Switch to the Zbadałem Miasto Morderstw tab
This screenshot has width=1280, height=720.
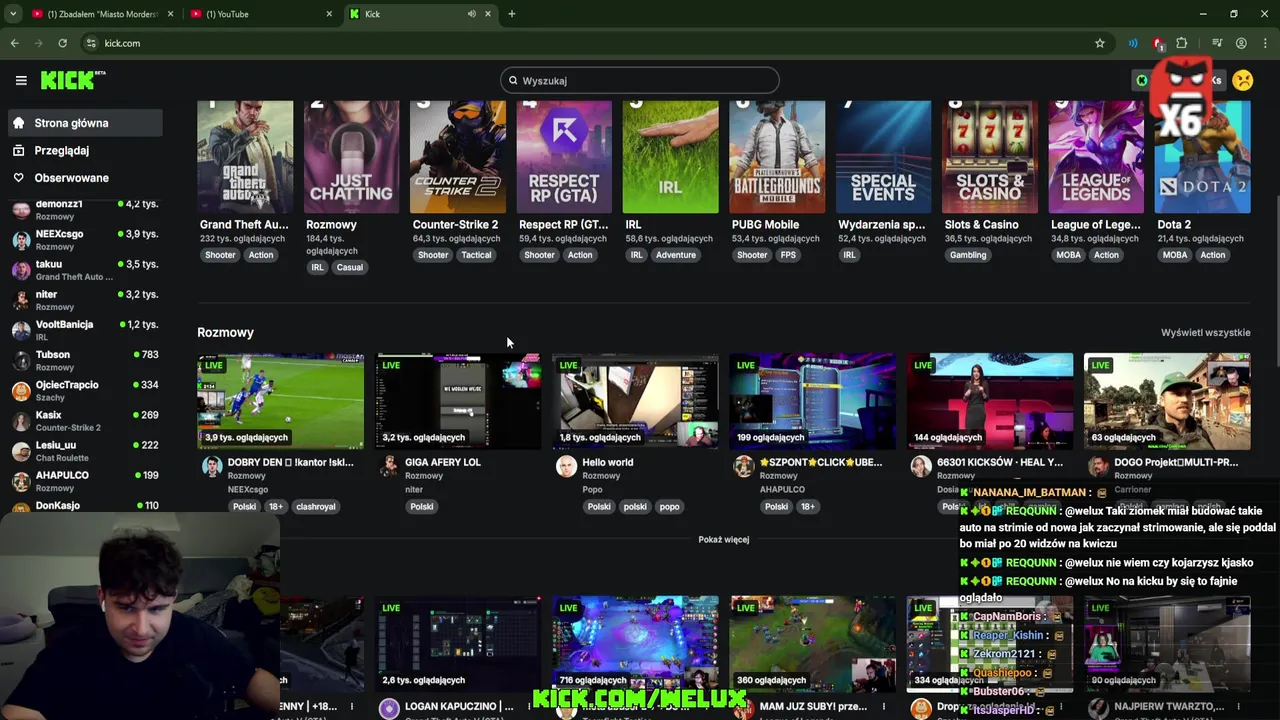pos(101,14)
